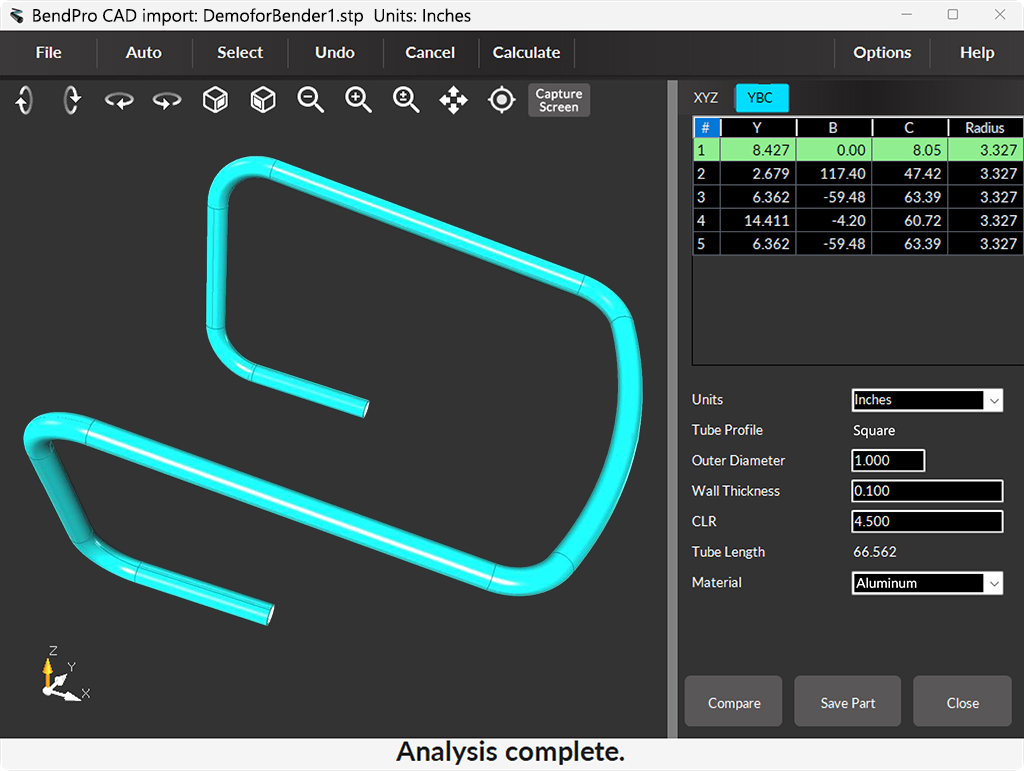
Task: Minimize the BendPro CAD import window
Action: [x=906, y=14]
